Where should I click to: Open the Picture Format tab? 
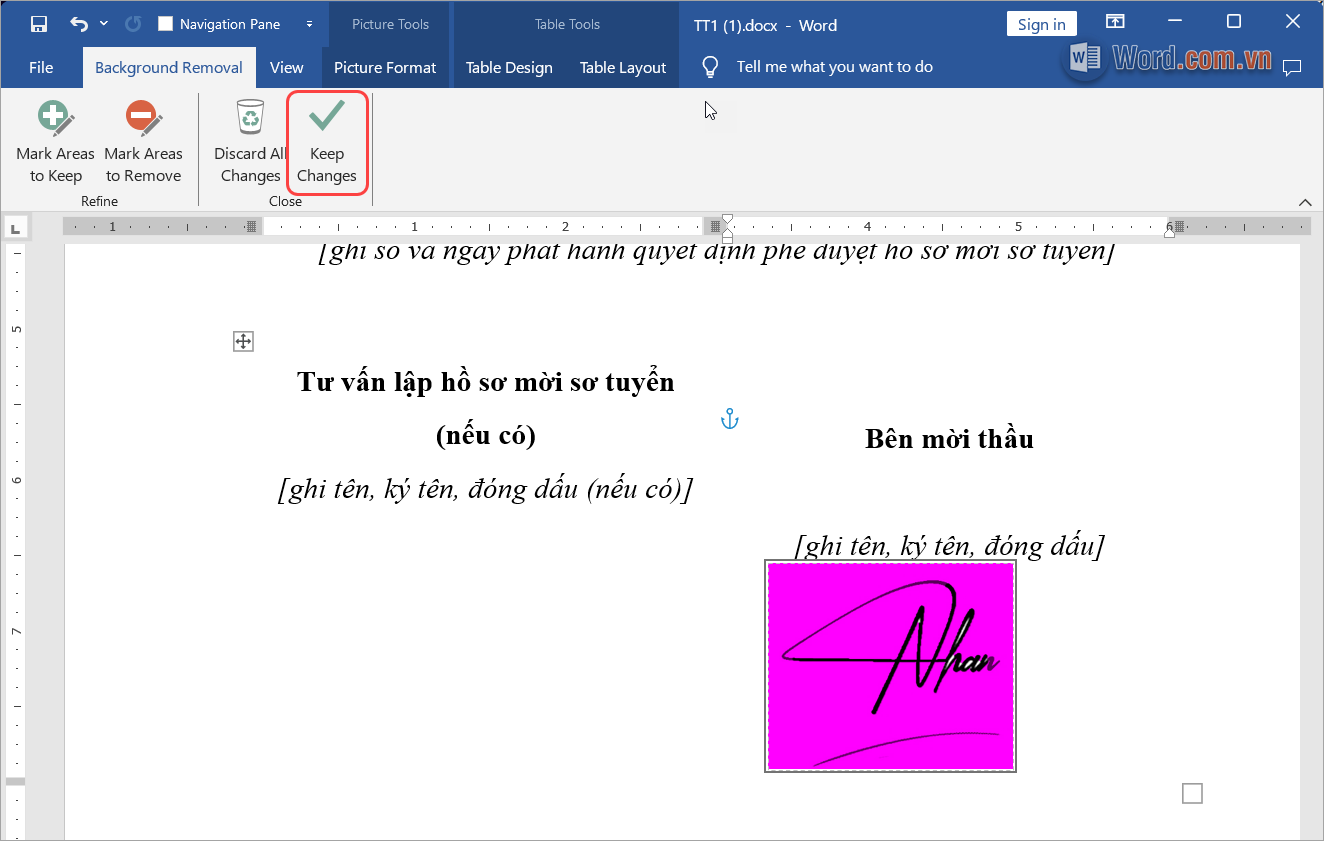[x=385, y=67]
